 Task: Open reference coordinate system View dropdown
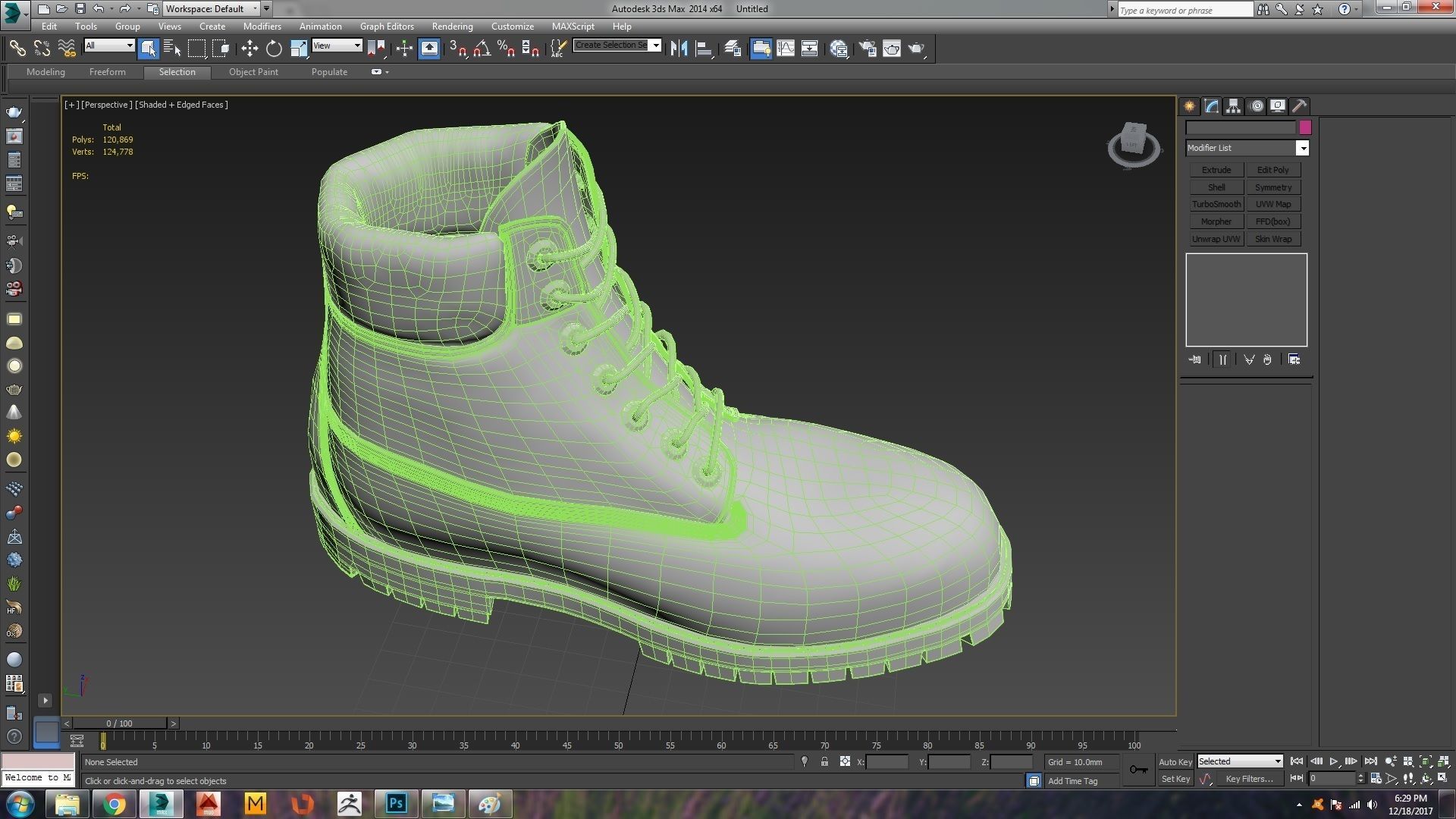click(x=337, y=45)
